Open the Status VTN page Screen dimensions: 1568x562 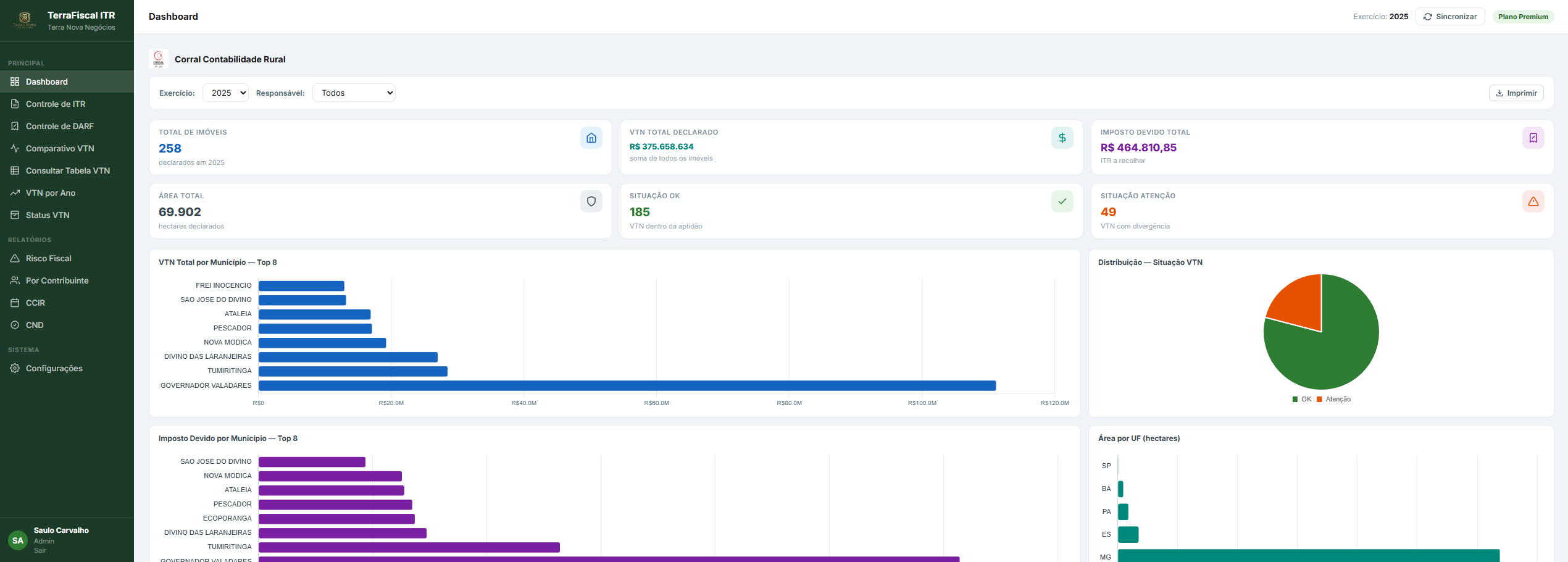point(67,215)
